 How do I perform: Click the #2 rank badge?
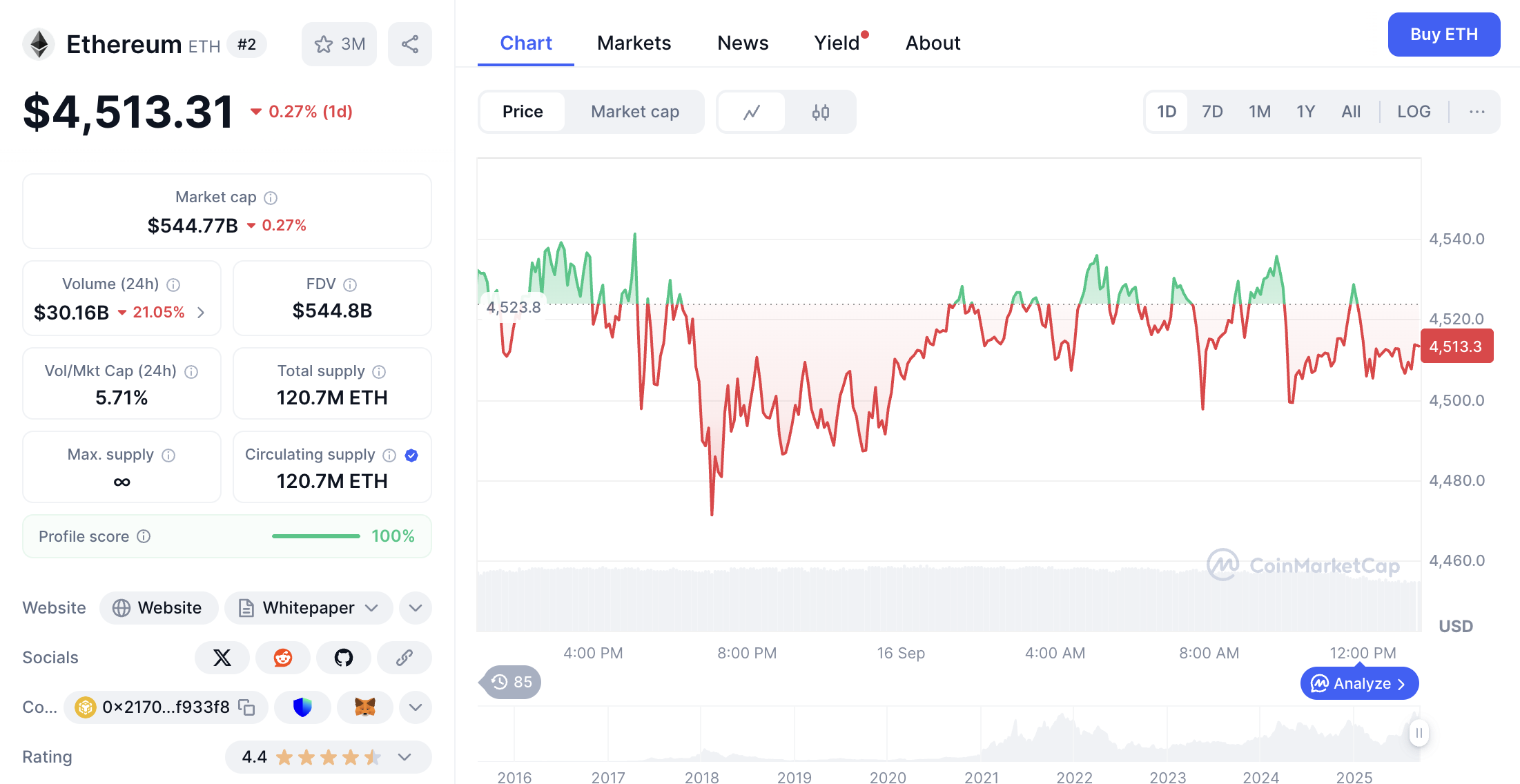pyautogui.click(x=246, y=45)
